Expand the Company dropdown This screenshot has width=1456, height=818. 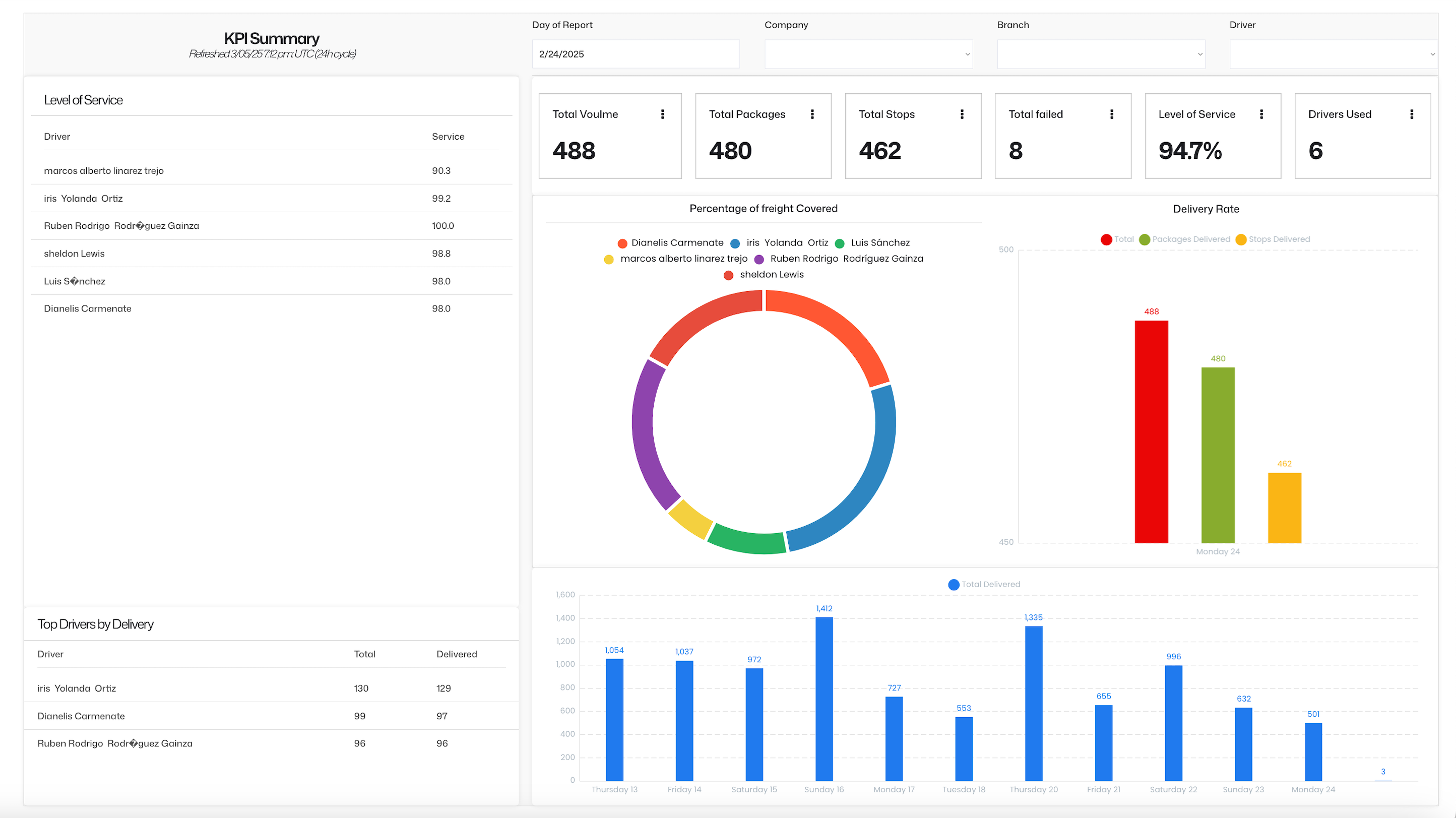[868, 54]
